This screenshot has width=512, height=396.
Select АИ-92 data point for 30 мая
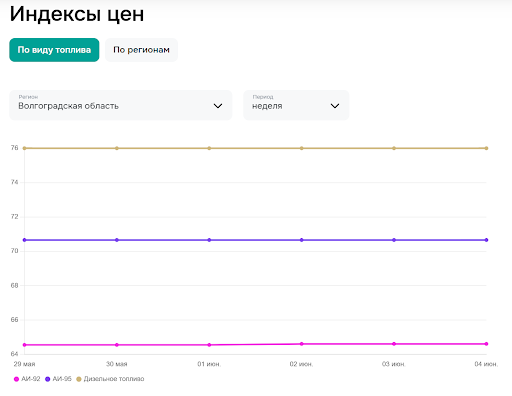pos(117,345)
